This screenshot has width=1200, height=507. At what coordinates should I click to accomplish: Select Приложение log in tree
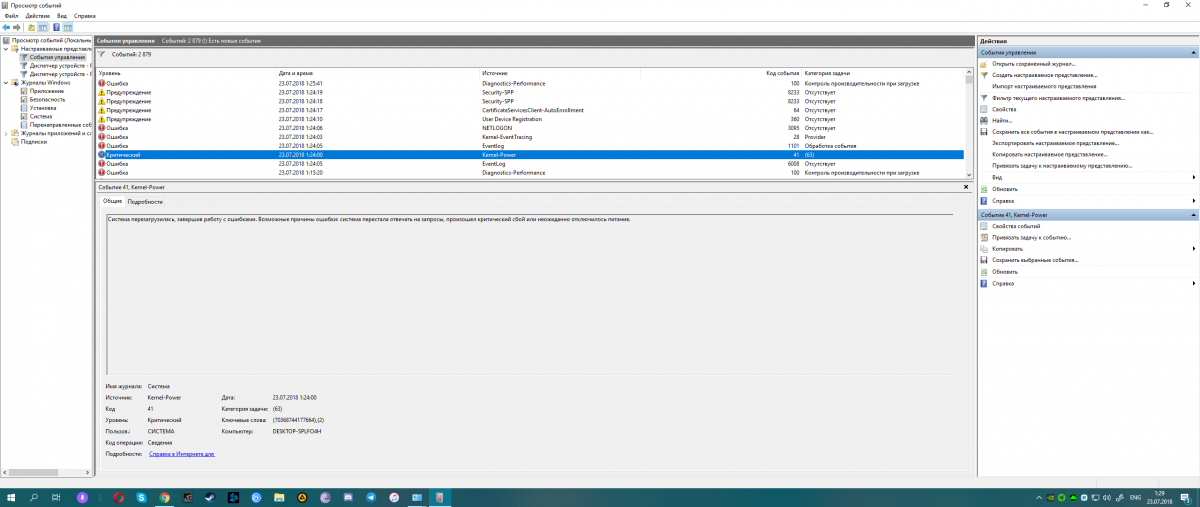point(46,90)
